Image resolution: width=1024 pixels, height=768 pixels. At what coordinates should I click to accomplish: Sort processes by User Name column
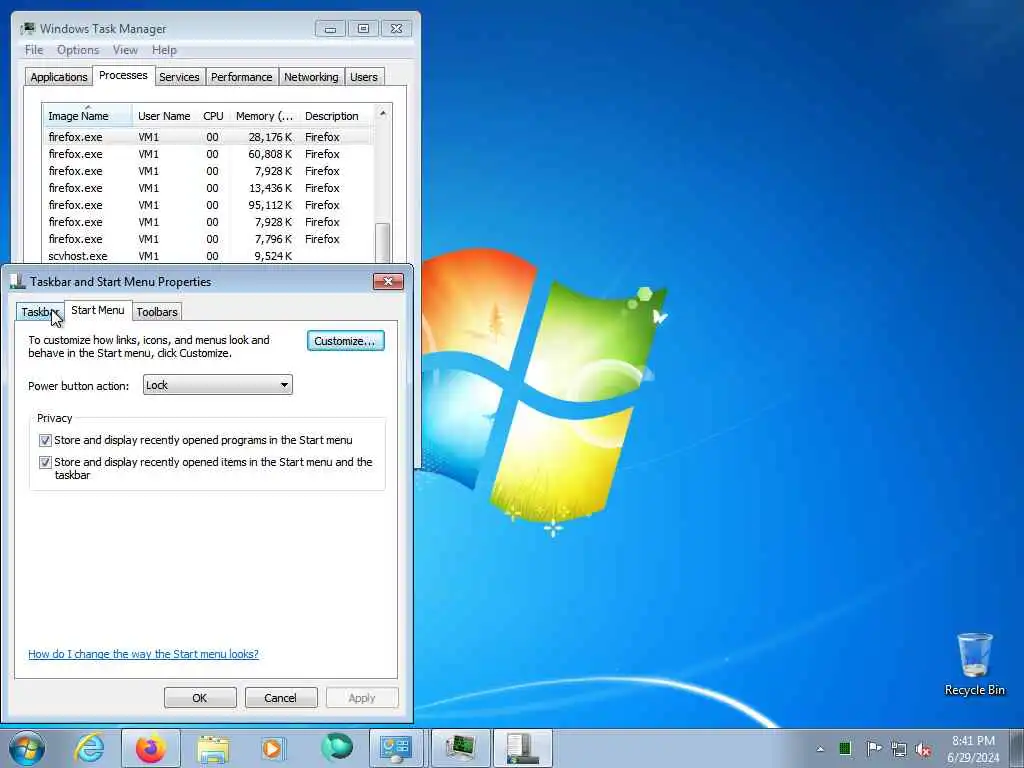tap(164, 116)
